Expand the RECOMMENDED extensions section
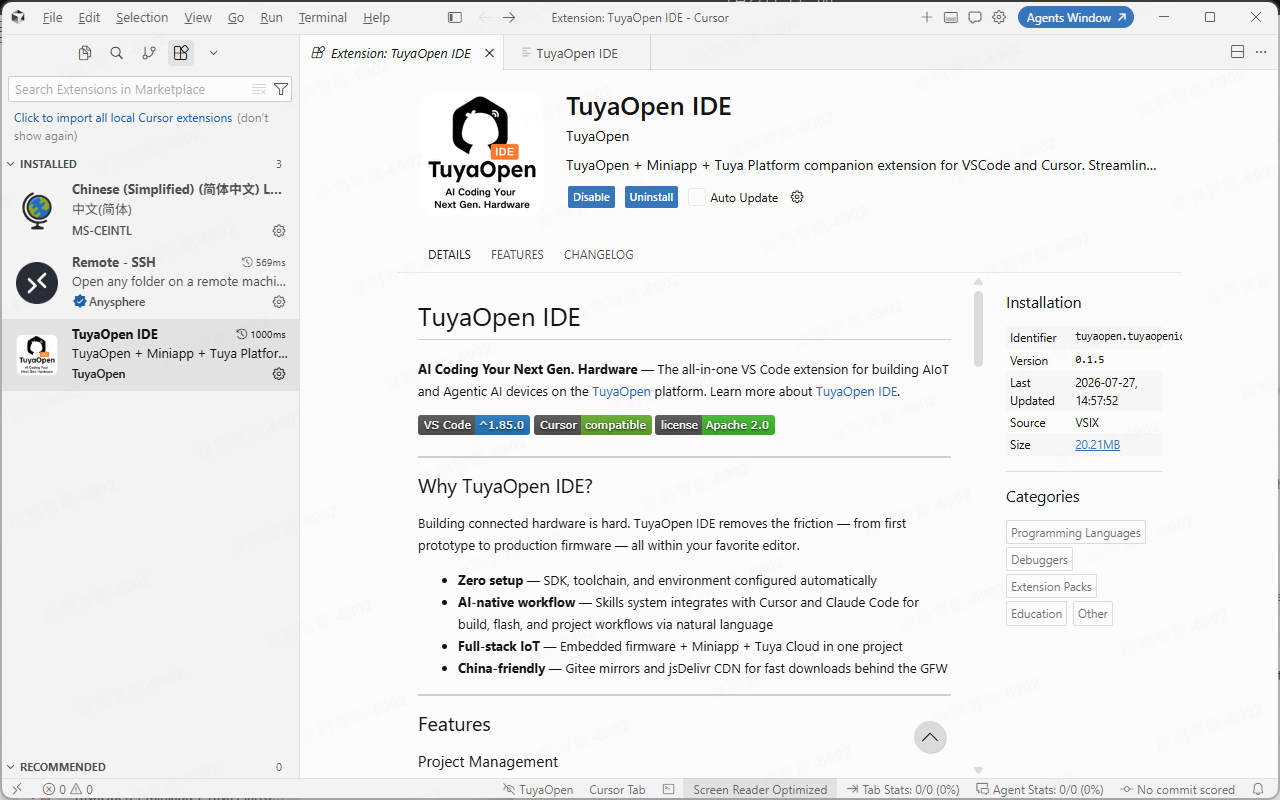 click(150, 767)
